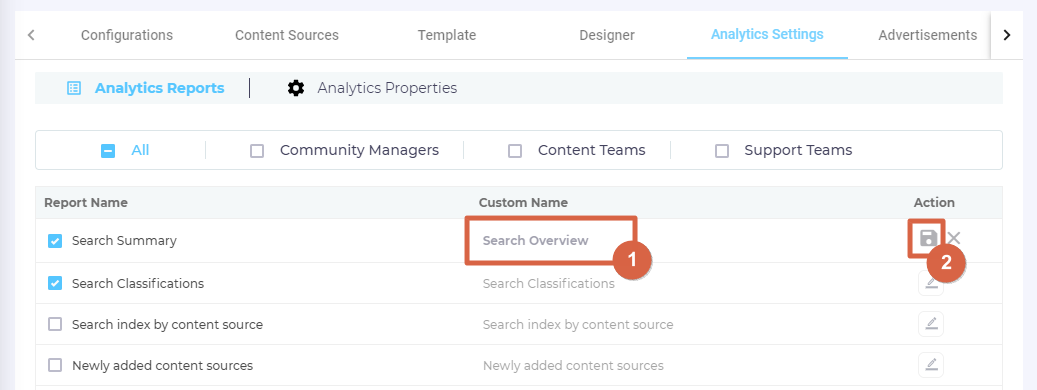Click the Analytics Reports list icon
This screenshot has height=390, width=1037.
pos(74,88)
